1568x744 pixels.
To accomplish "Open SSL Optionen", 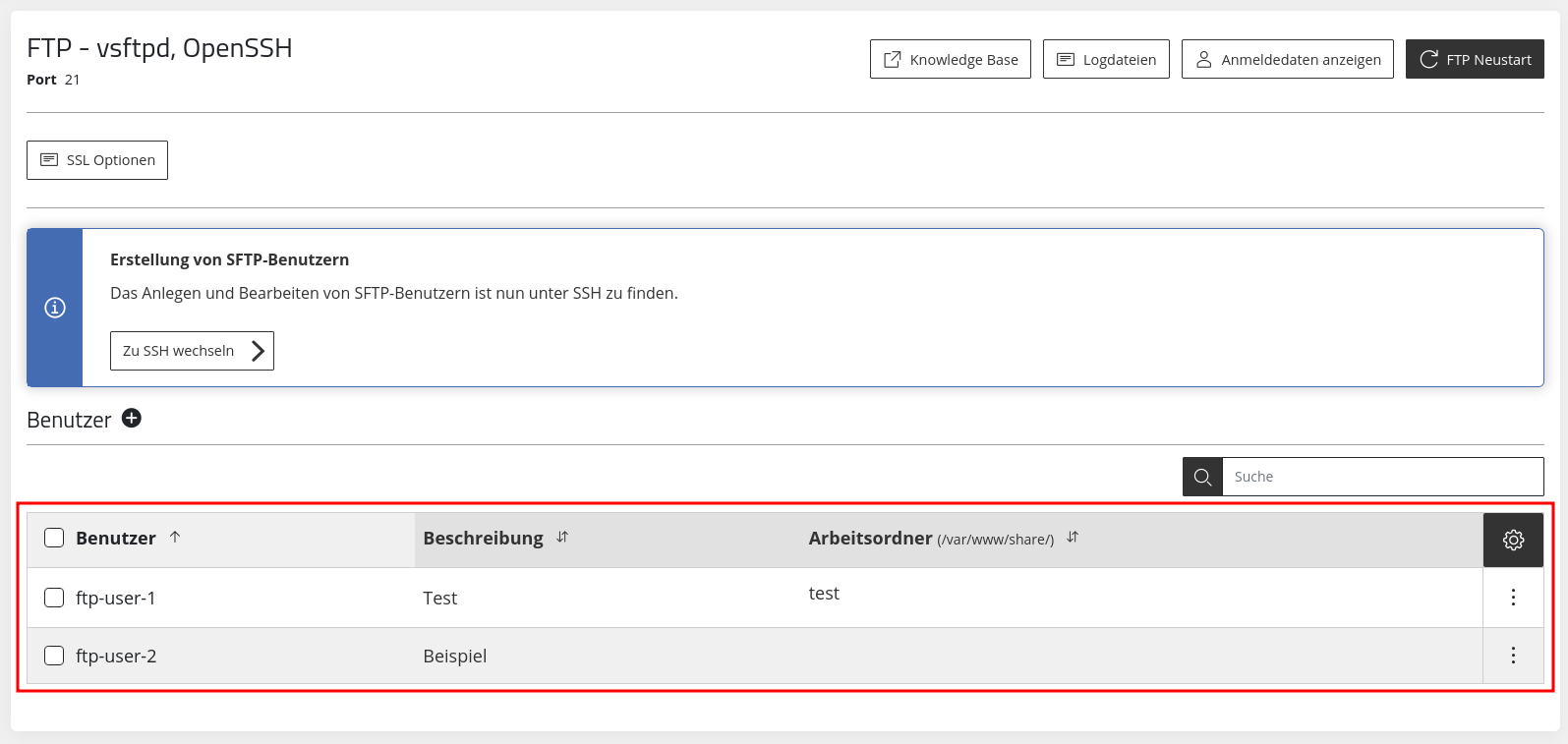I will tap(97, 160).
